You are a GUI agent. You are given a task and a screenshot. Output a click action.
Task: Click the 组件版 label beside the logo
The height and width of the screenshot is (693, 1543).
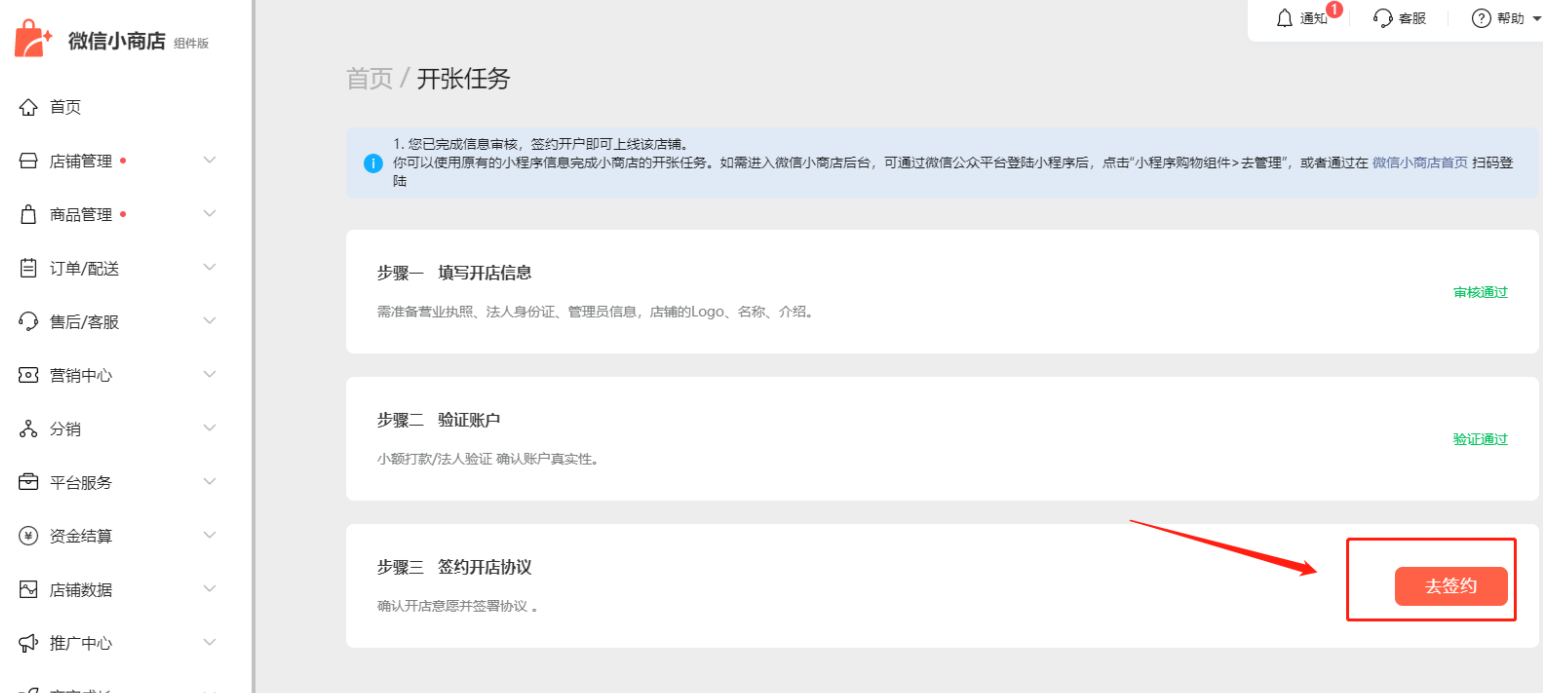coord(191,43)
